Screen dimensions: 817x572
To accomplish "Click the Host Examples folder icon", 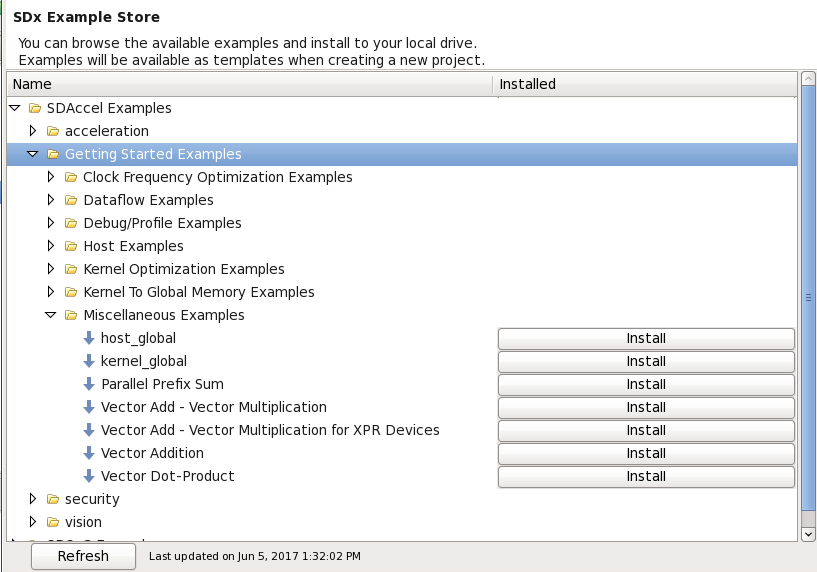I will click(71, 246).
